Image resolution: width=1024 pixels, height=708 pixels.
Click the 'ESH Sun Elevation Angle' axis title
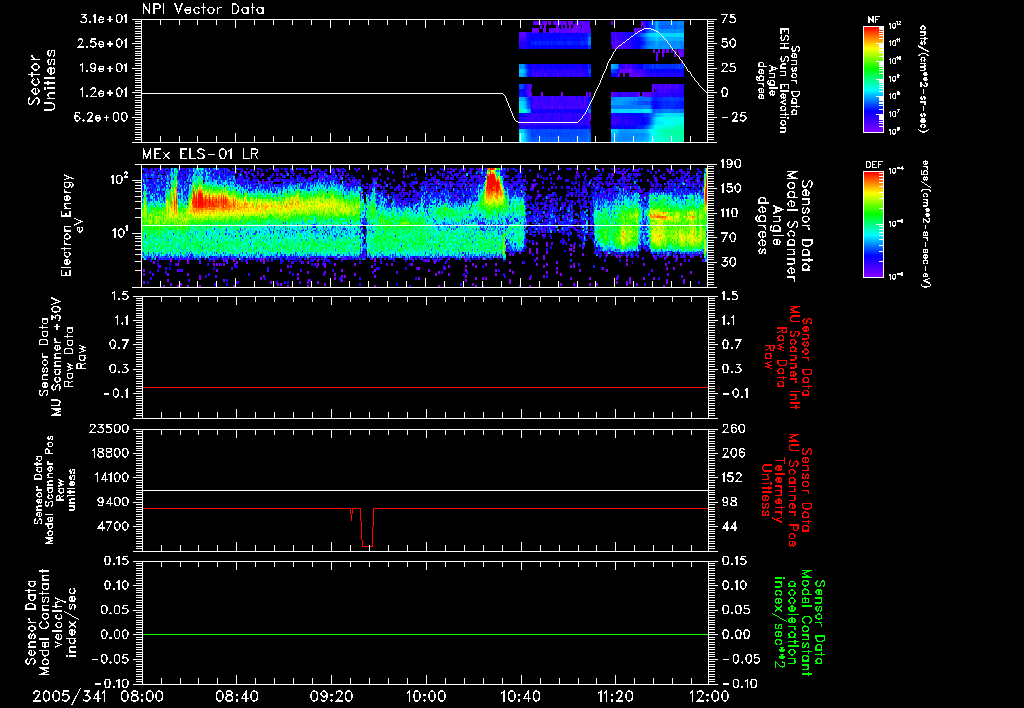click(x=780, y=80)
